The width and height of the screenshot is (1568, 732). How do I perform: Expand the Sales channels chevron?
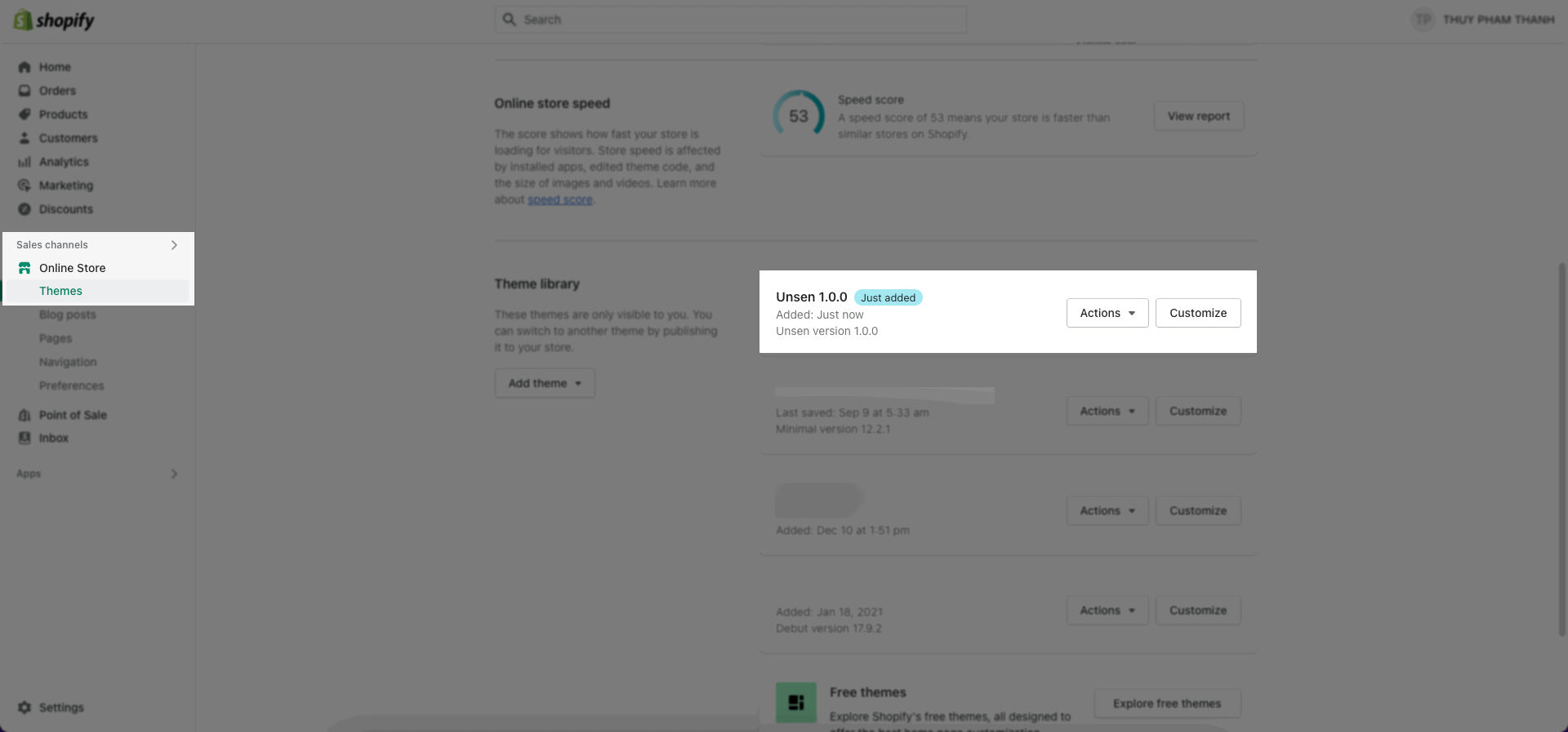coord(174,245)
